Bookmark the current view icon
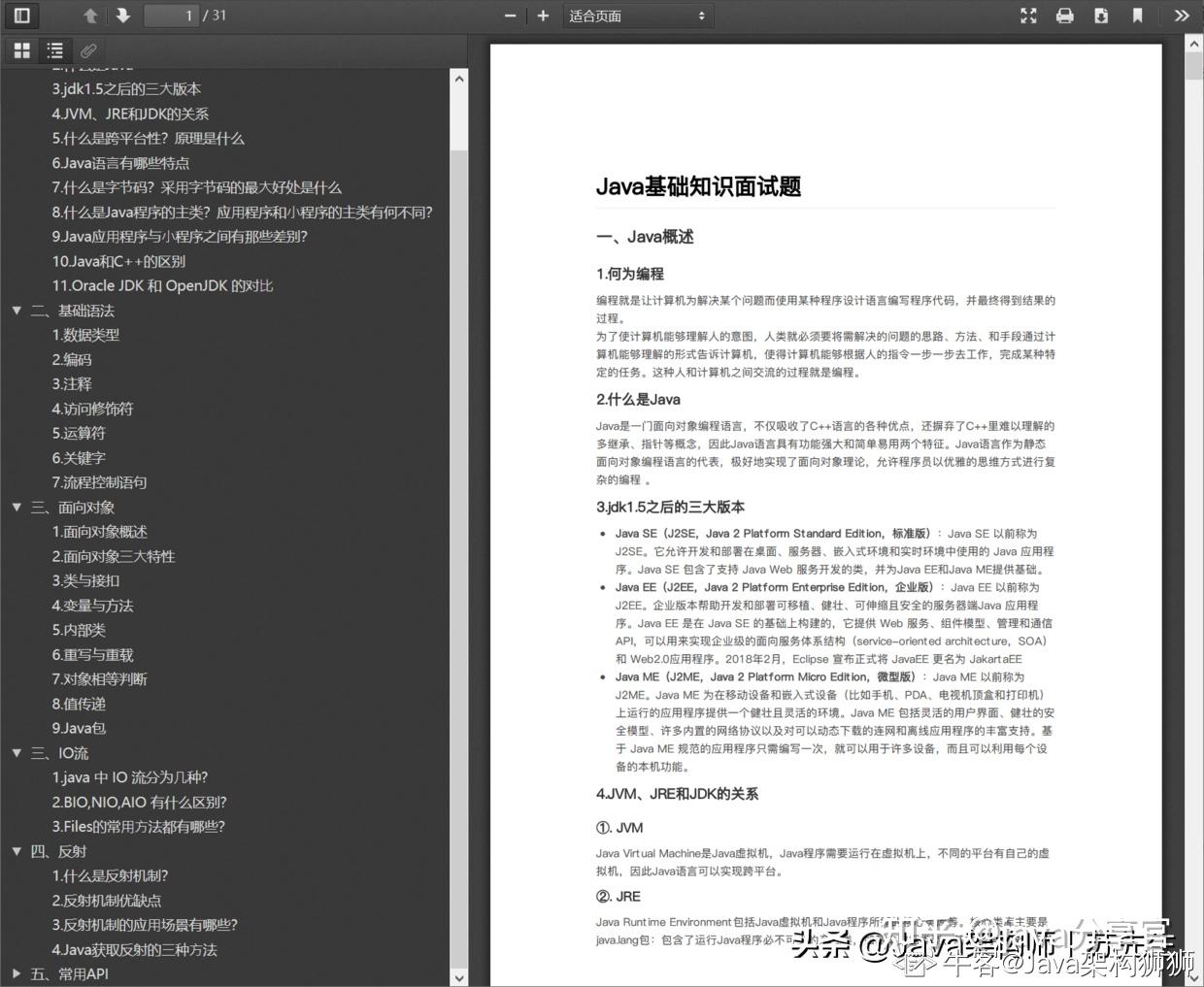Screen dimensions: 1204x987 1138,16
